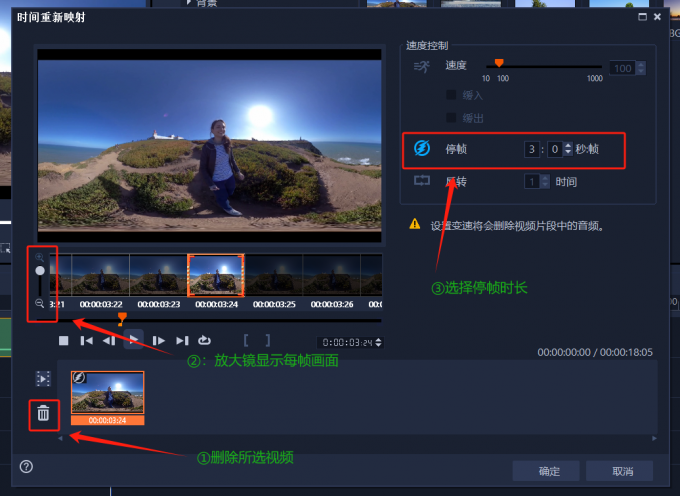Maximize the time remapping dialog

point(642,17)
